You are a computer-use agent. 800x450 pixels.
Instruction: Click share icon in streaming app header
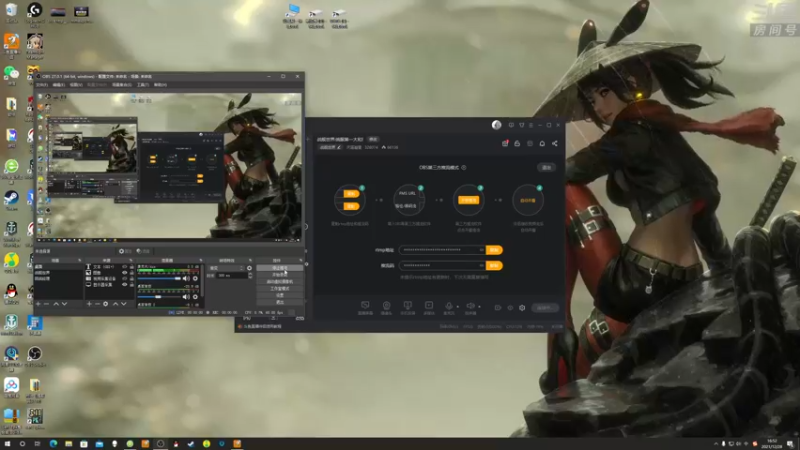tap(555, 143)
